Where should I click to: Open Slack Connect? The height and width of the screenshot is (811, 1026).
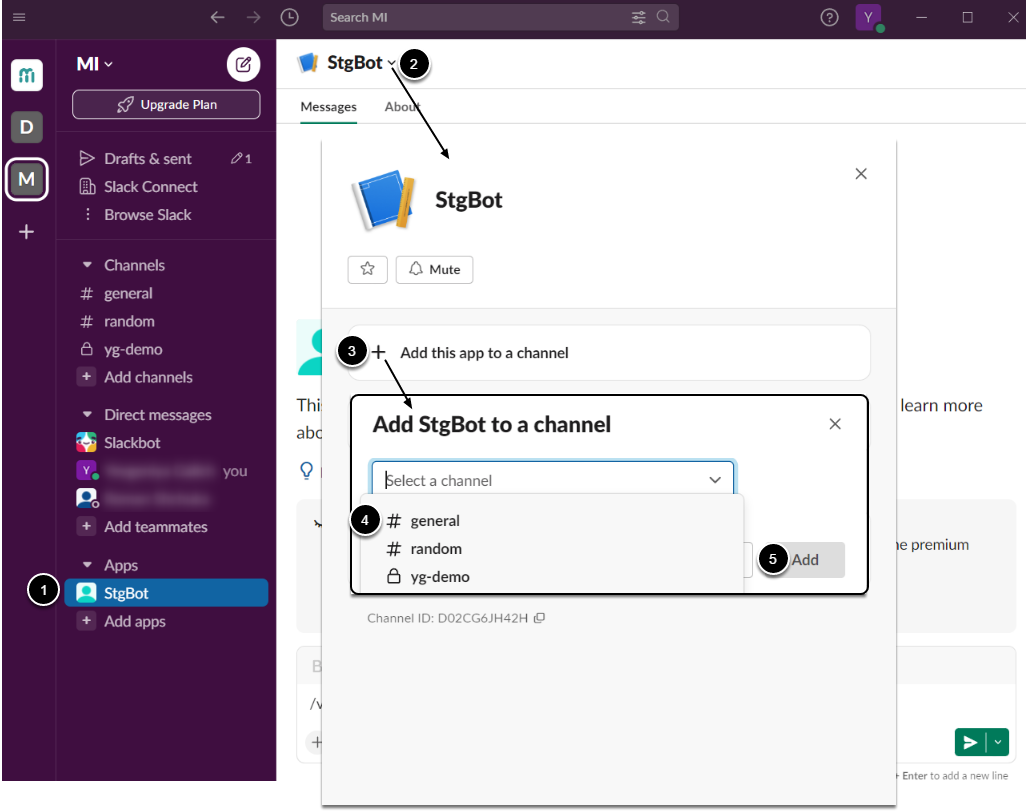(x=166, y=187)
